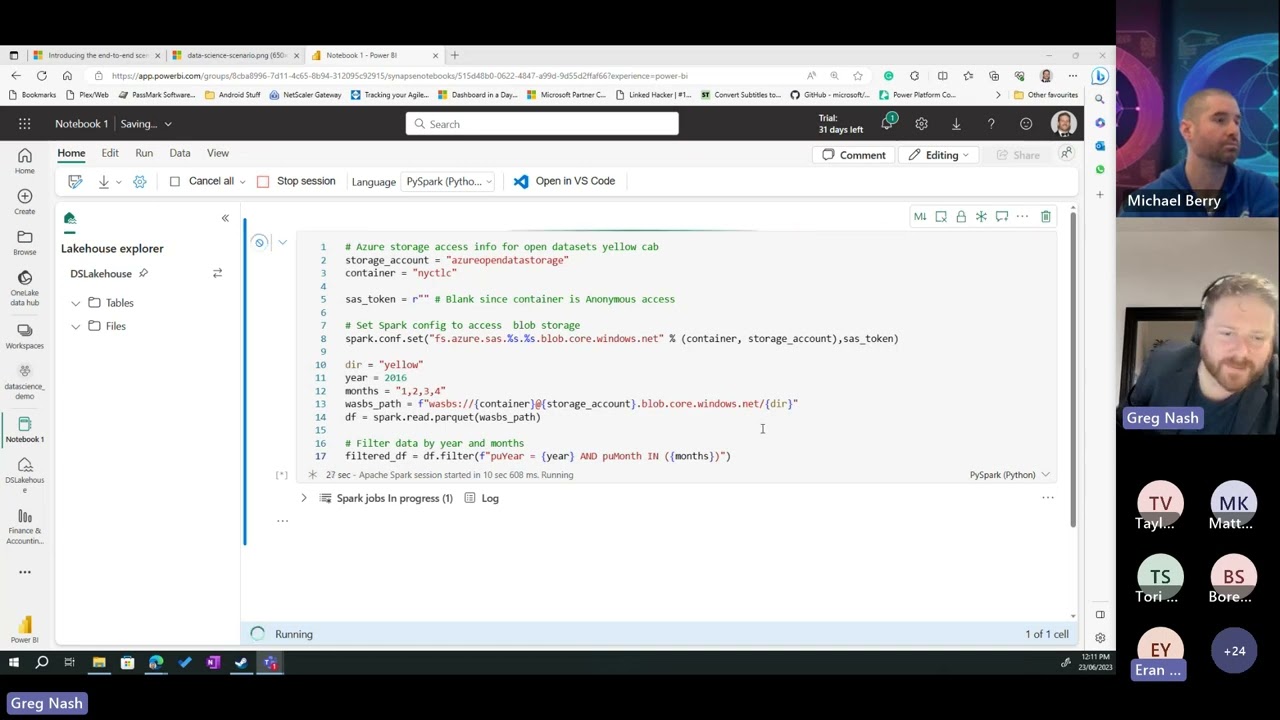The height and width of the screenshot is (720, 1280).
Task: Open cell run options chevron
Action: click(x=282, y=242)
